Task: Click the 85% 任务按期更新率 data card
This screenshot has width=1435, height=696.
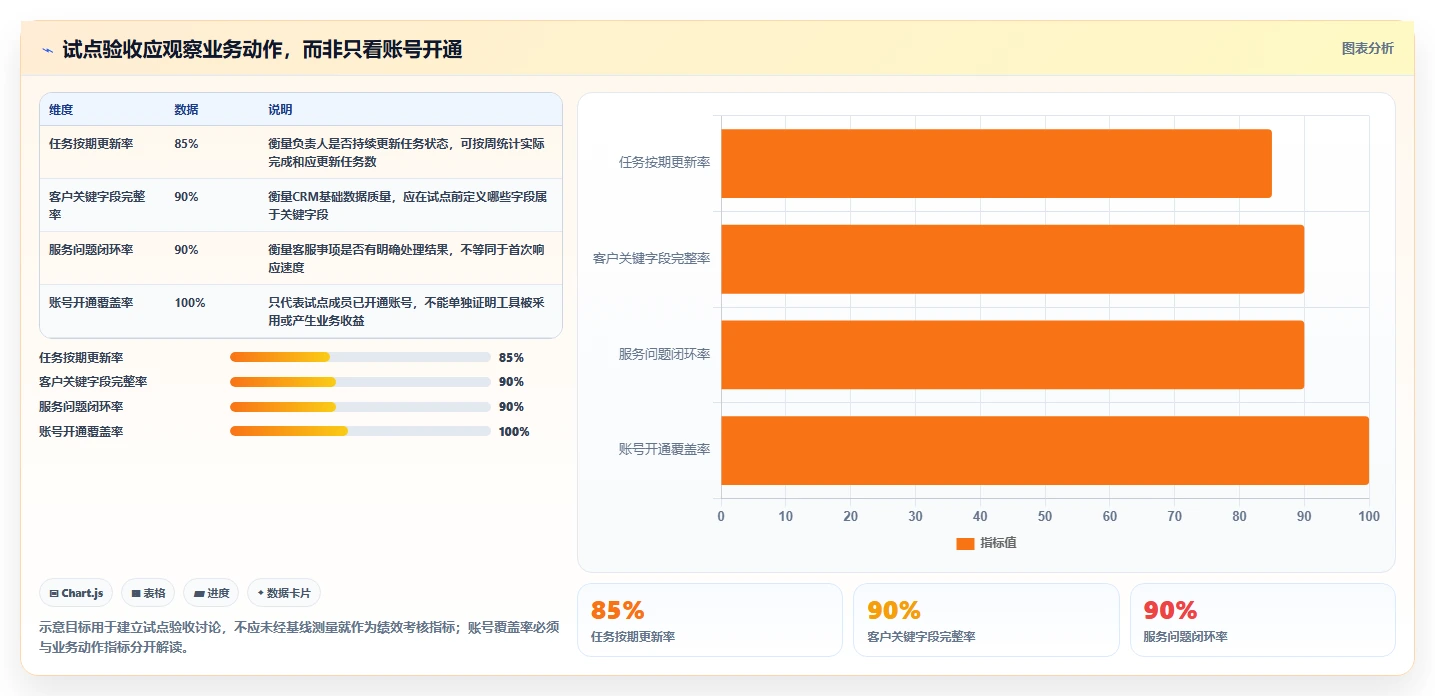Action: (710, 620)
